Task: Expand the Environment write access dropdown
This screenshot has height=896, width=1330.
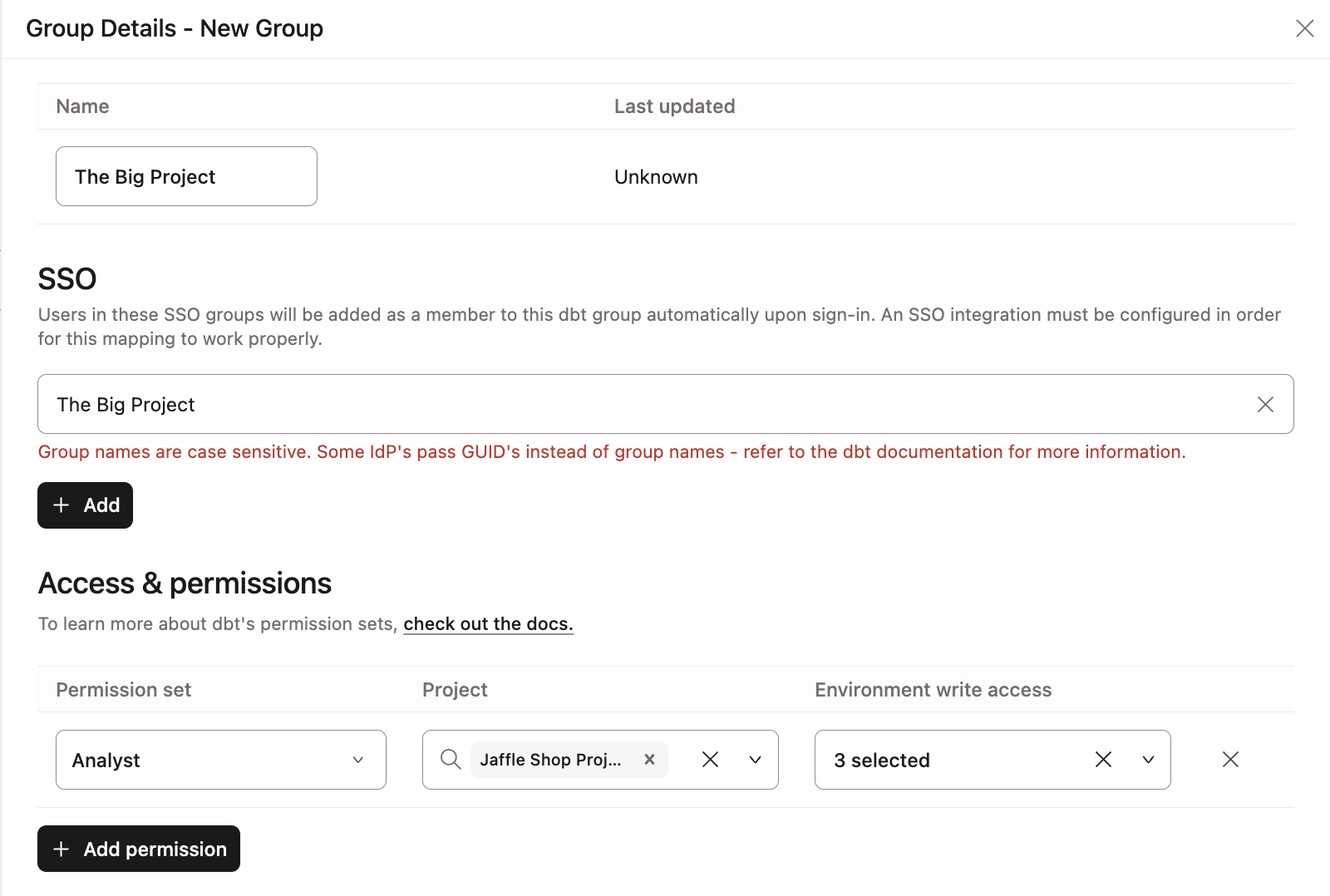Action: pyautogui.click(x=1148, y=759)
